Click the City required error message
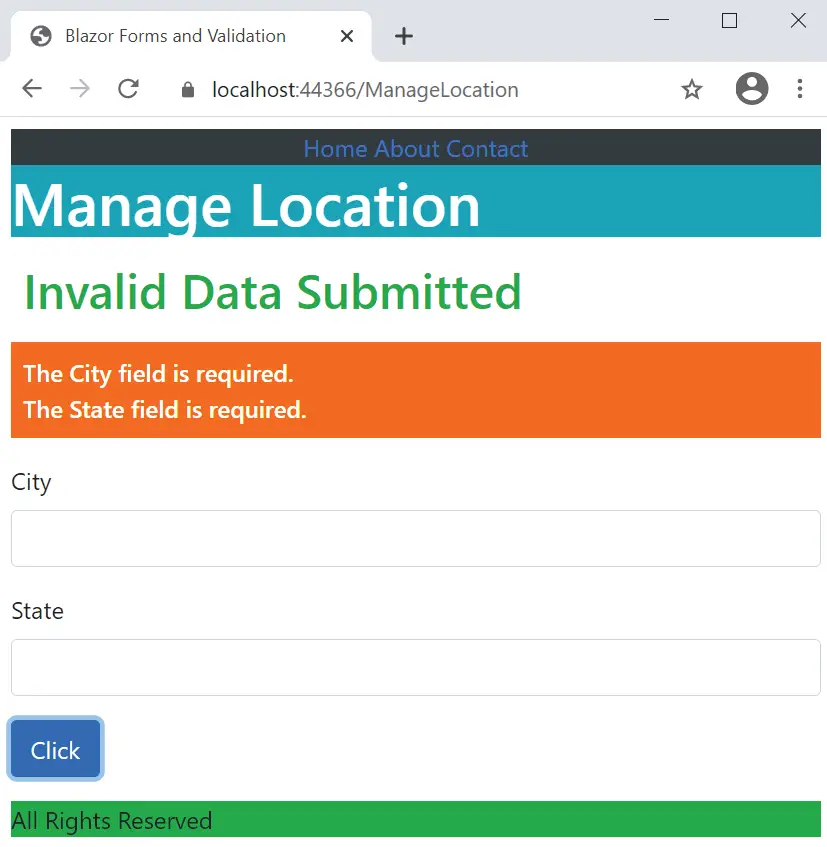Screen dimensions: 827x847 coord(157,373)
